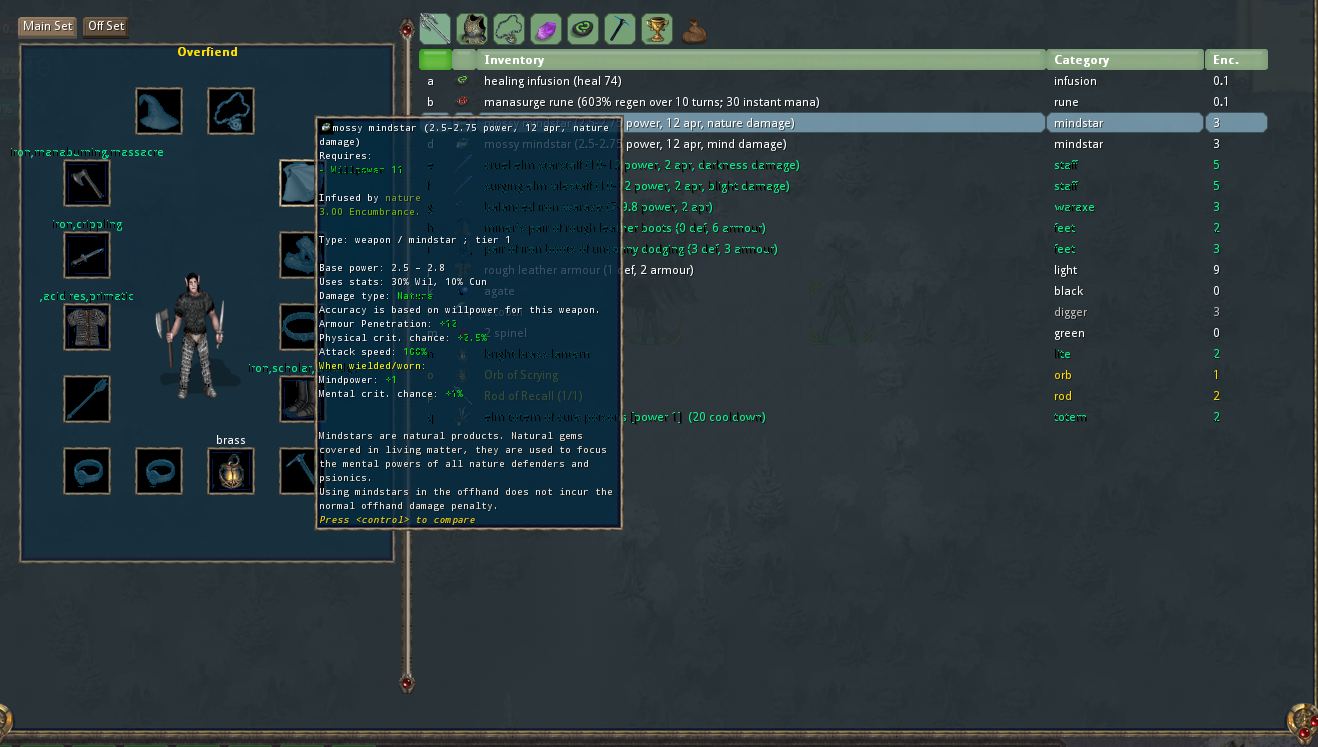The height and width of the screenshot is (747, 1318).
Task: Select the empty staff ammo slot
Action: click(87, 399)
